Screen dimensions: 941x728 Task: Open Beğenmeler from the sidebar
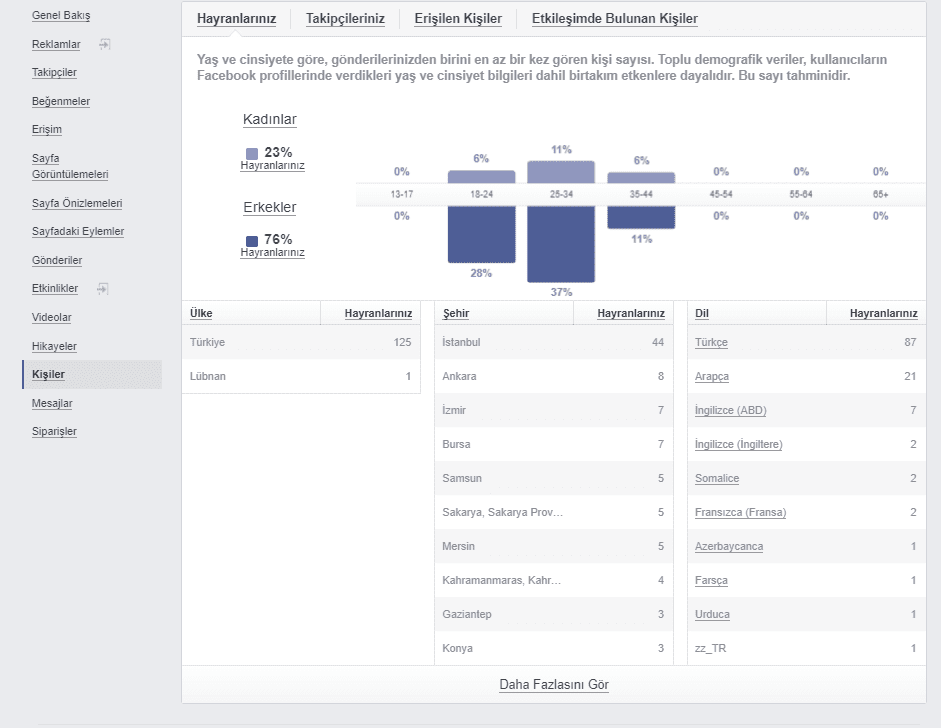tap(61, 101)
